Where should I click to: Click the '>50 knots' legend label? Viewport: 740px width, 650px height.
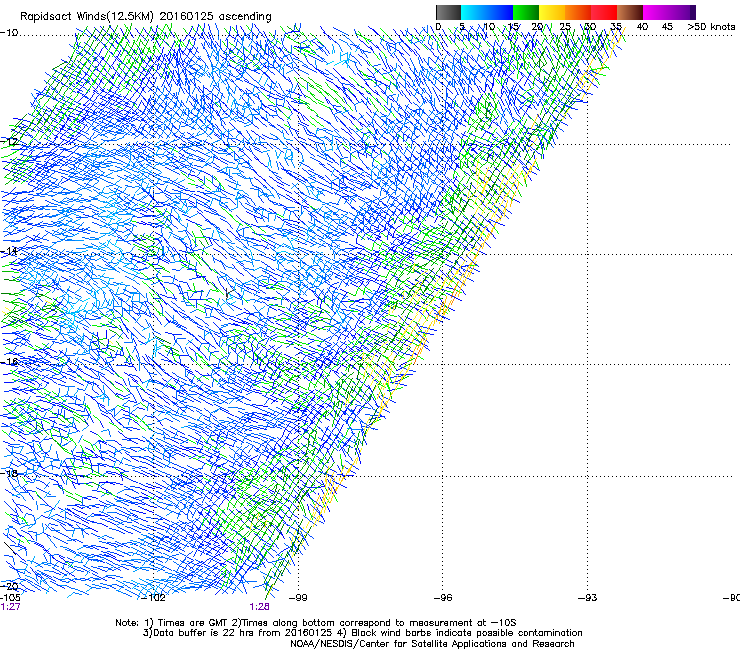click(x=711, y=26)
